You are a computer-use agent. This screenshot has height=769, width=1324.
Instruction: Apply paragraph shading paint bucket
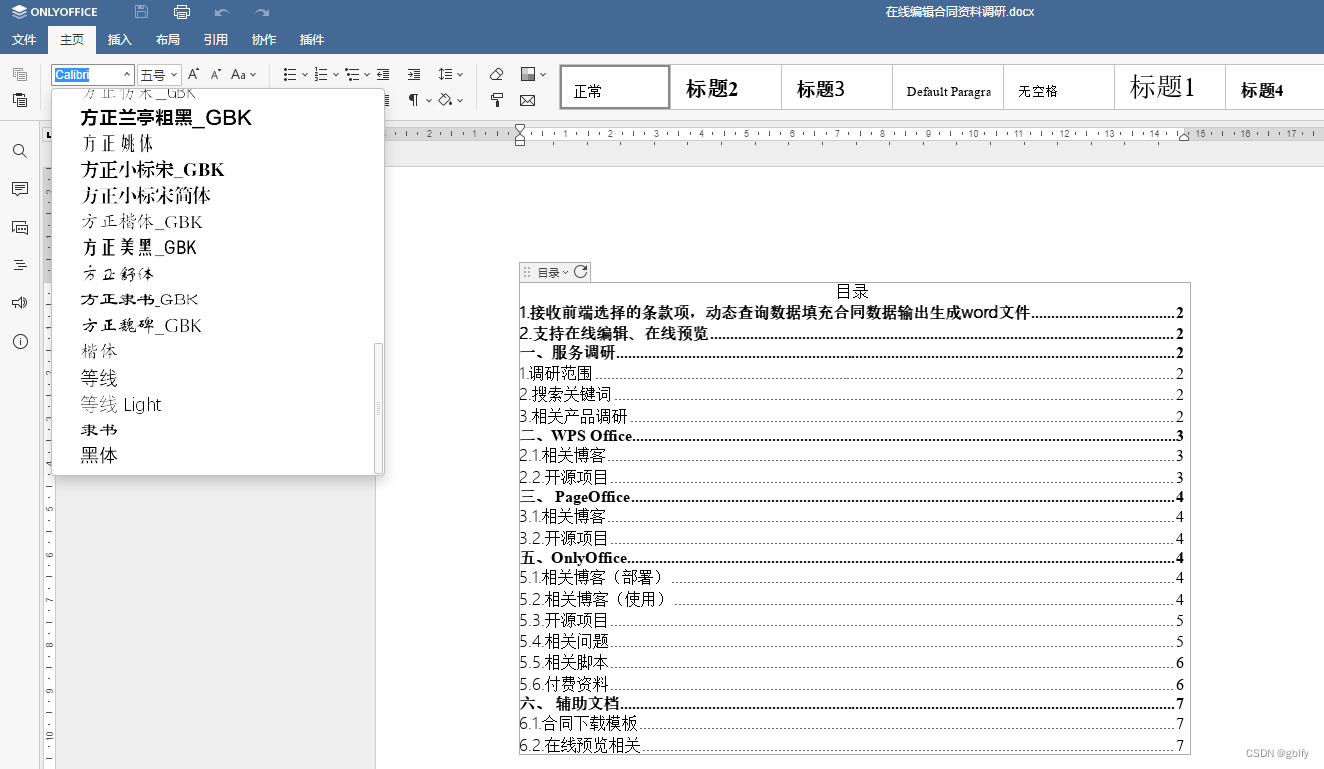(446, 100)
